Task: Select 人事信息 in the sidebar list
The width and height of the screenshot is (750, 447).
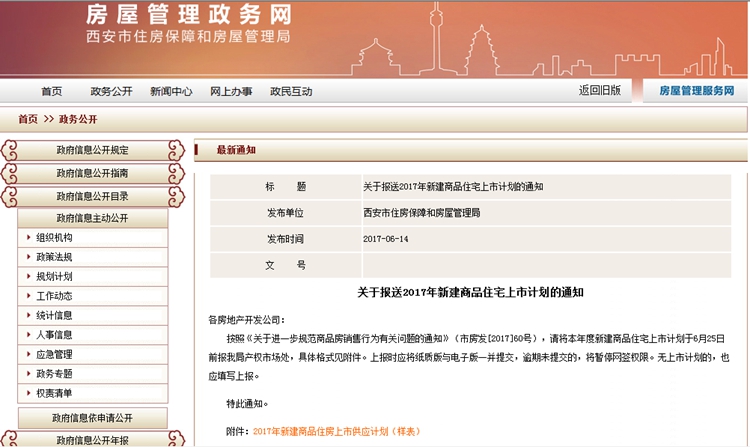Action: coord(54,335)
